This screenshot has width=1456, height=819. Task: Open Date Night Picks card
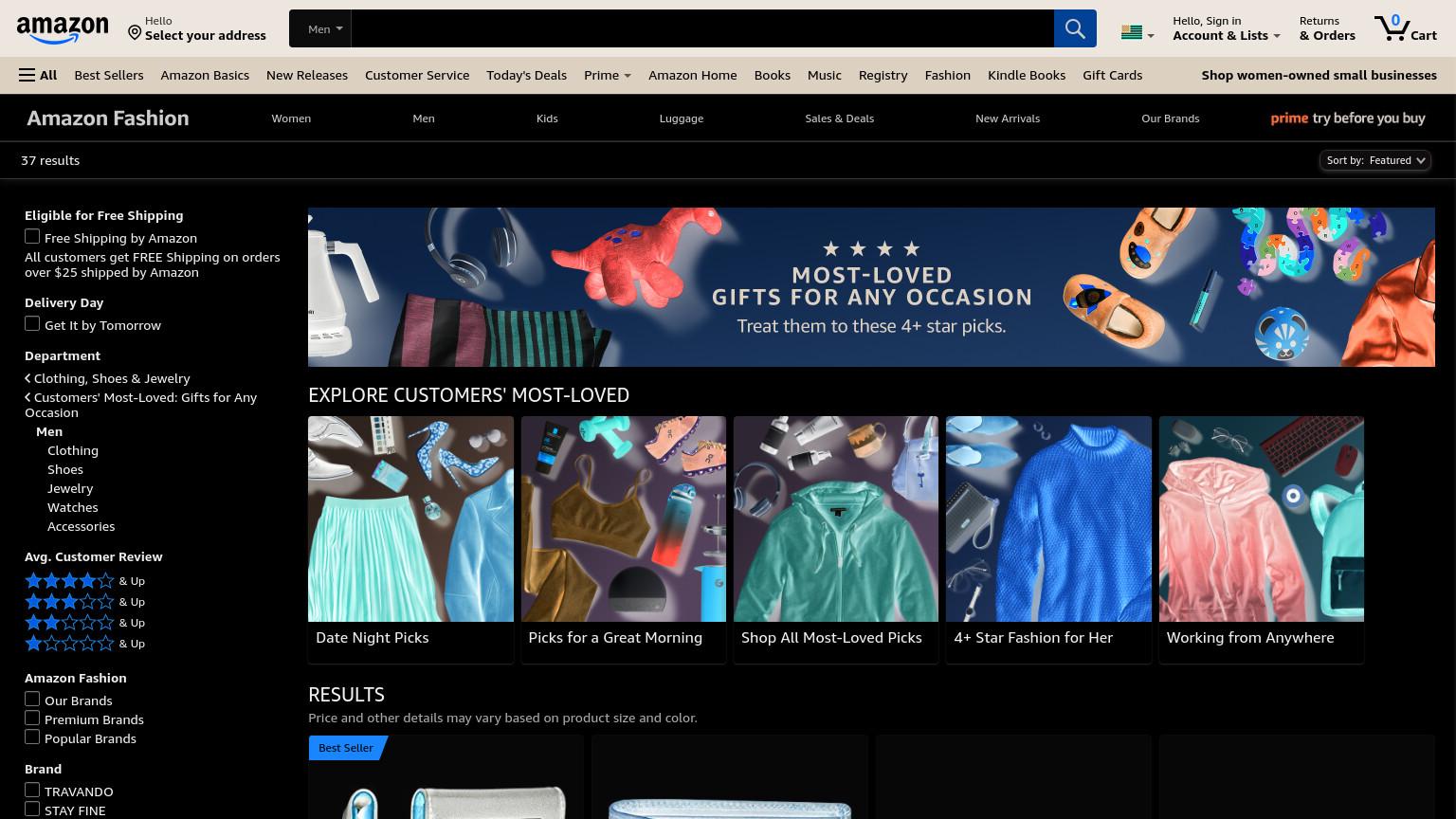[410, 539]
